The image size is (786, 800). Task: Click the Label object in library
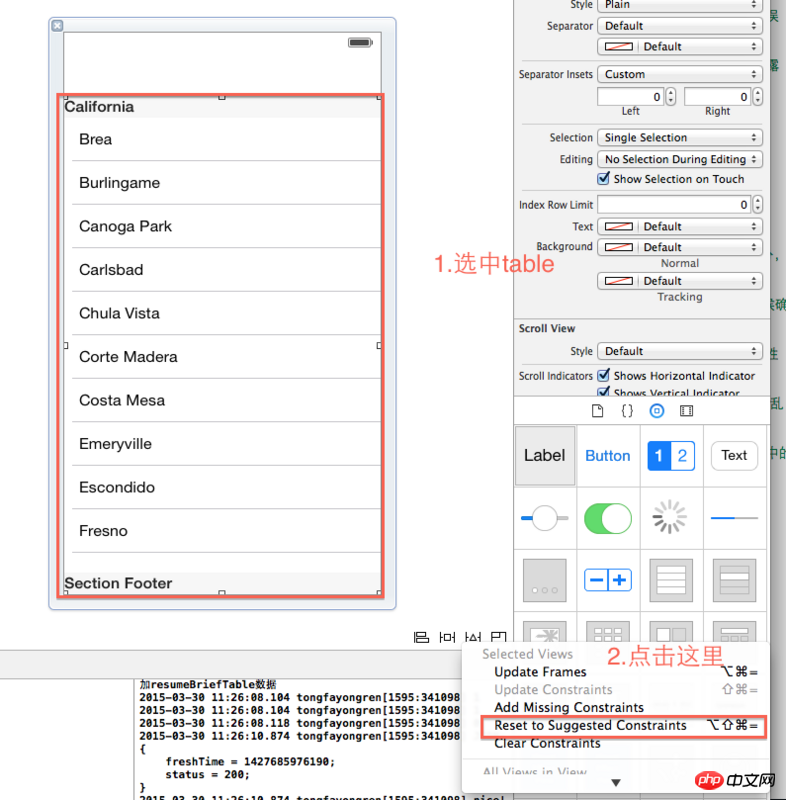(x=545, y=456)
